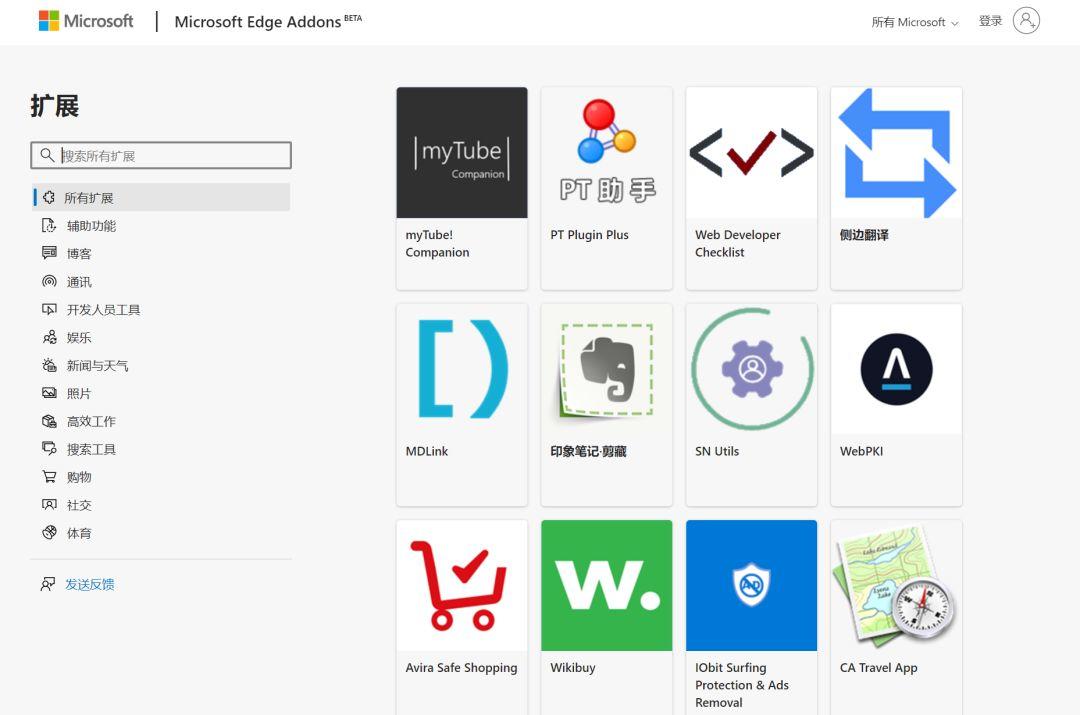Click the developer tools icon beside 开发人员工具
This screenshot has width=1080, height=715.
49,309
